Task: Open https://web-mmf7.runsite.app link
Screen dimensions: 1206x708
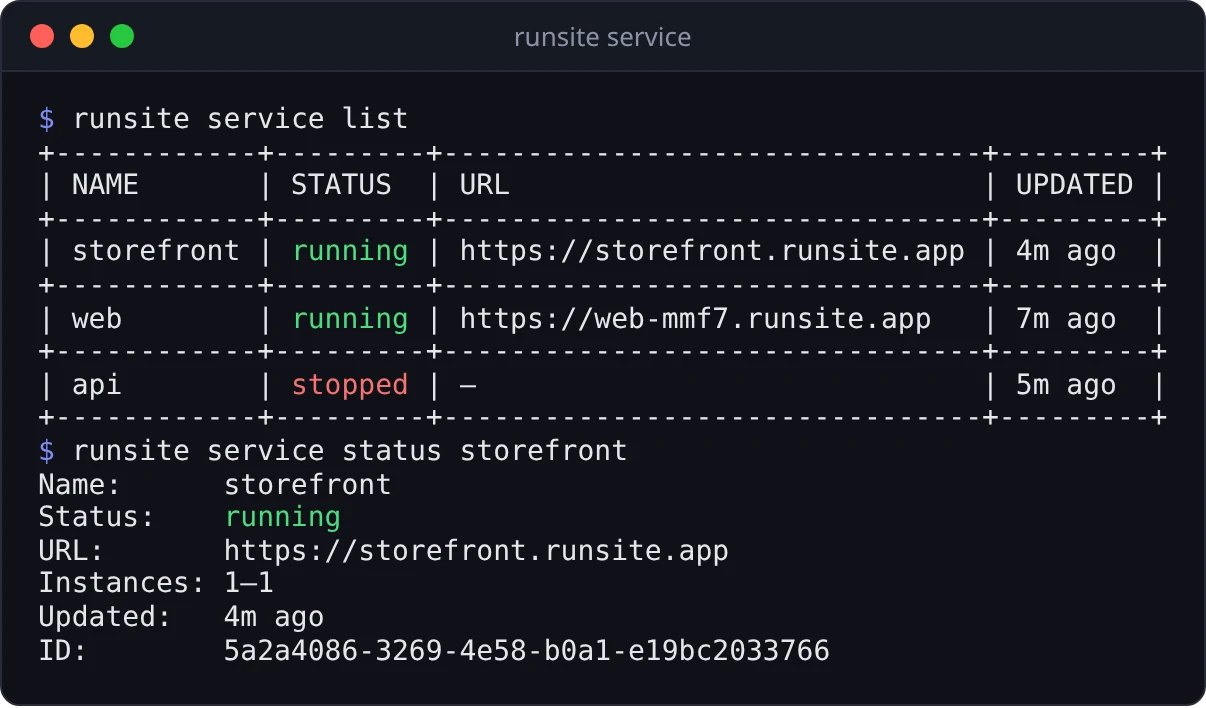Action: (695, 319)
